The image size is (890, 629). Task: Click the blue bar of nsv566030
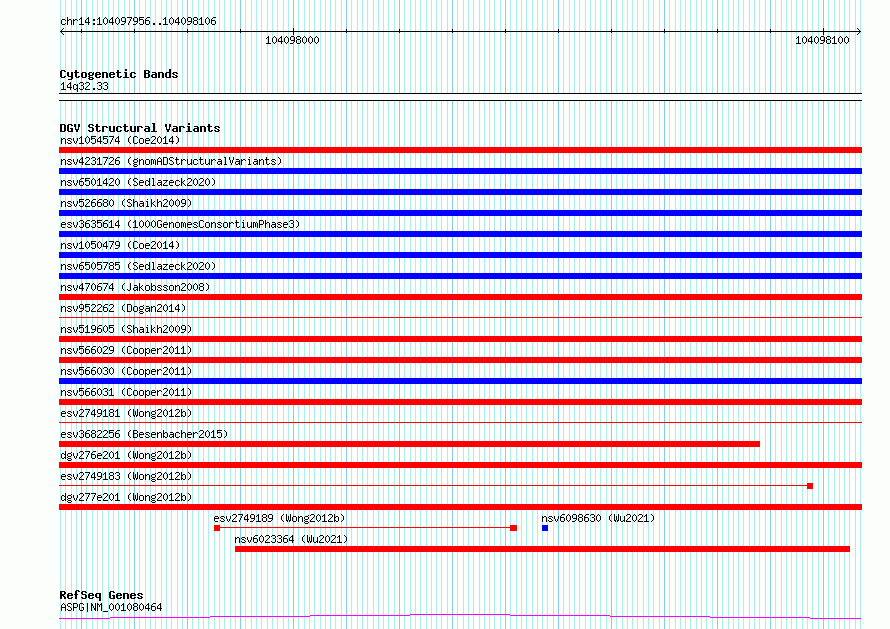(460, 381)
